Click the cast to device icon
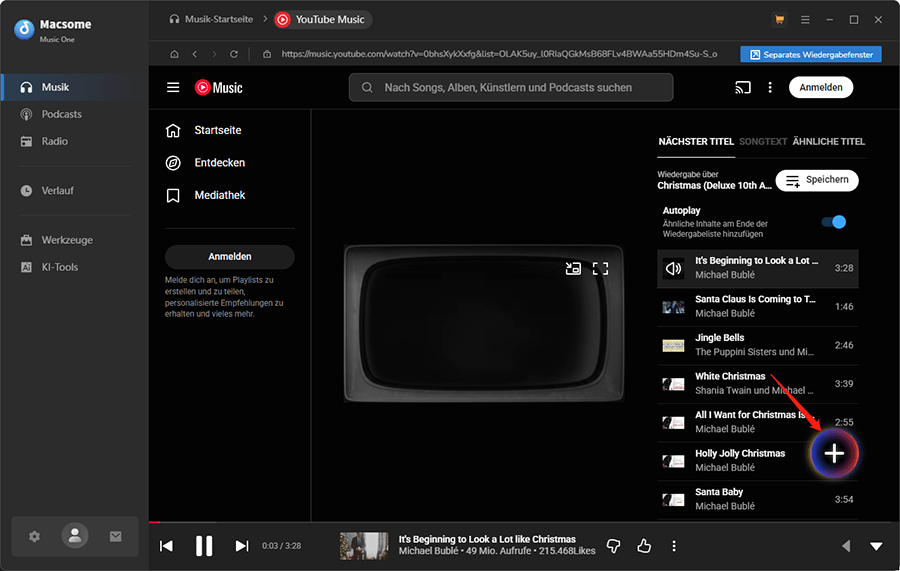The image size is (900, 571). 743,87
